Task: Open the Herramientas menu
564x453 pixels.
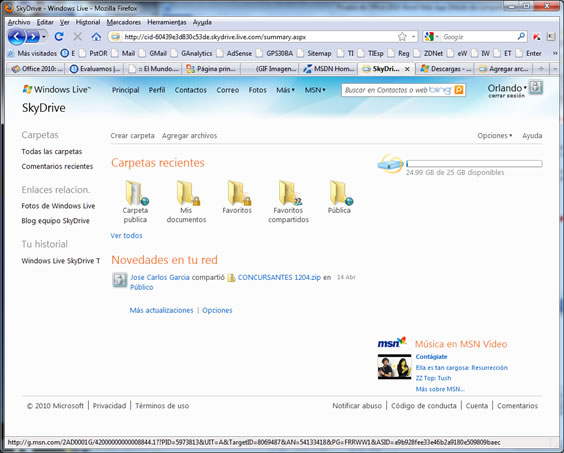Action: click(x=167, y=22)
